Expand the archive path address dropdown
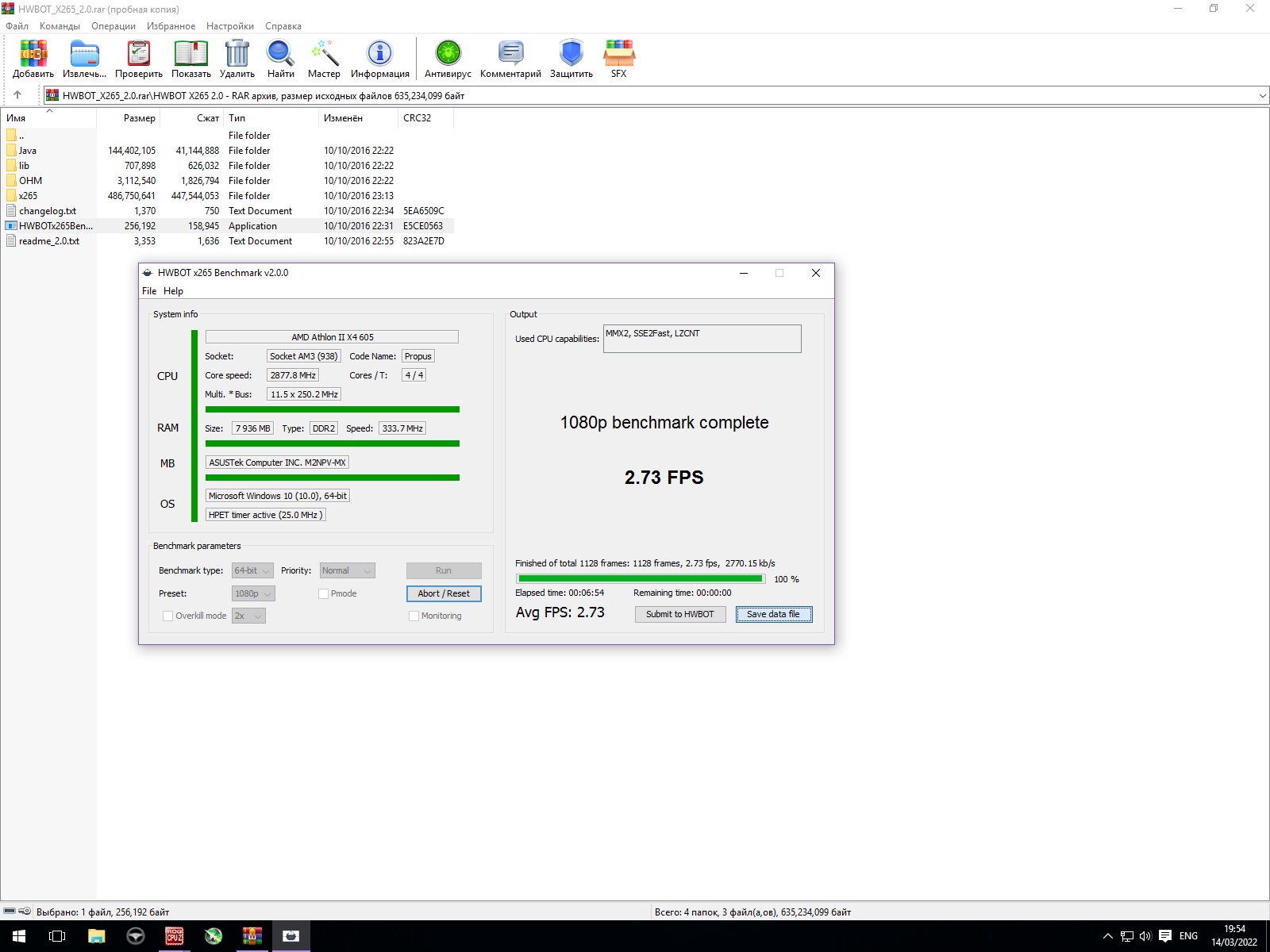The height and width of the screenshot is (952, 1270). 1262,96
